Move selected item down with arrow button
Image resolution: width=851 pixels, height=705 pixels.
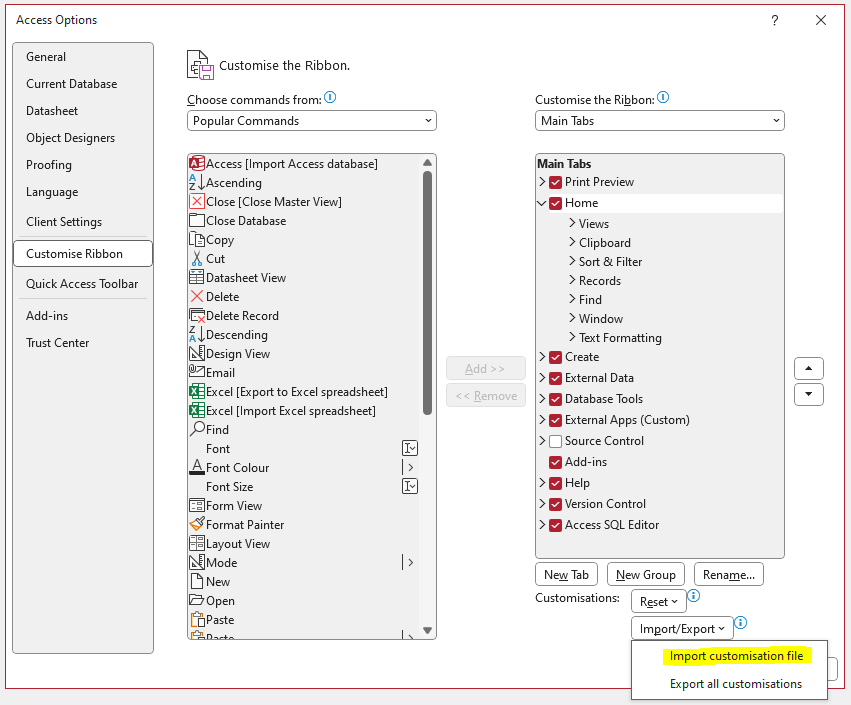pyautogui.click(x=809, y=395)
